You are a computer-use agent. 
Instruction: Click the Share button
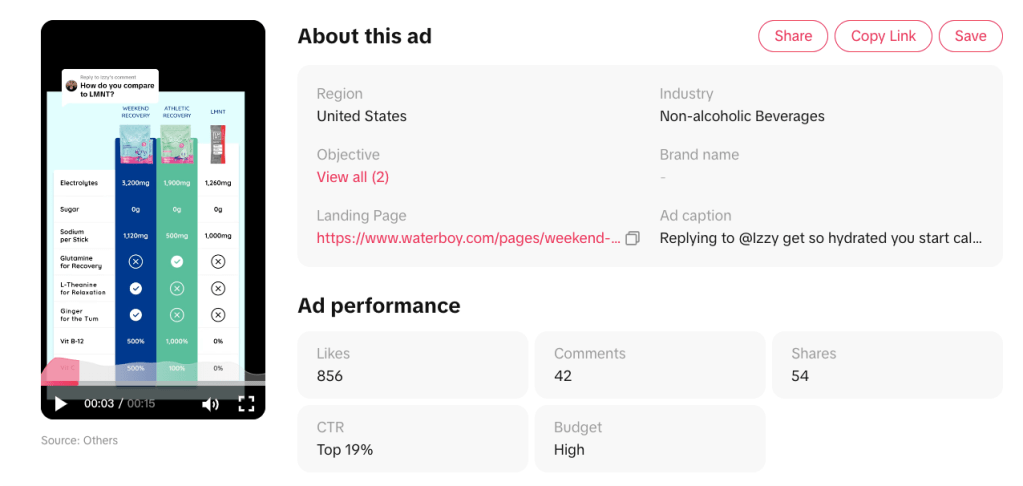[x=793, y=36]
